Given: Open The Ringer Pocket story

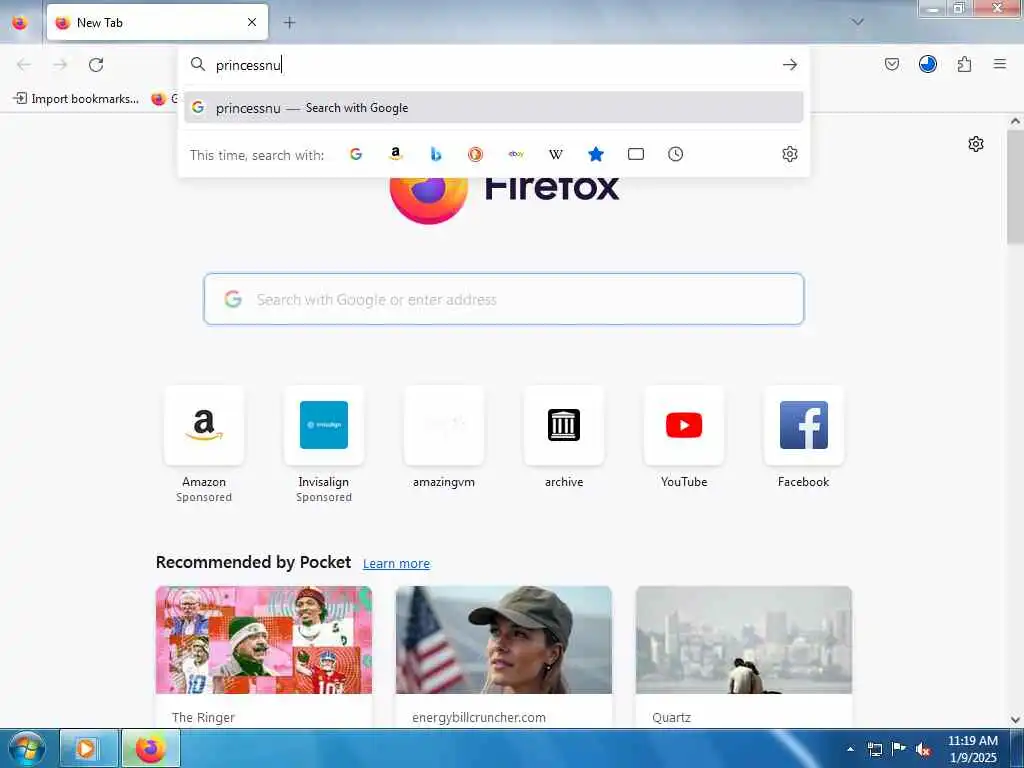Looking at the screenshot, I should [x=264, y=656].
